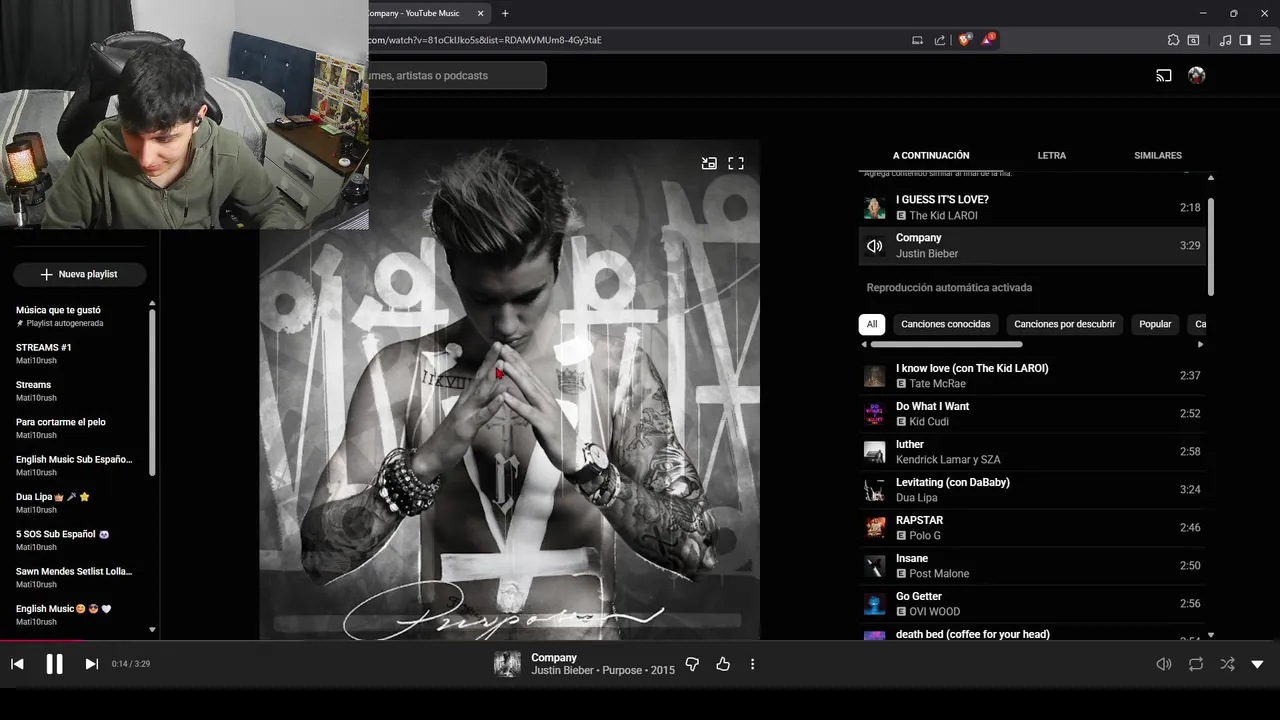
Task: Click the browser address bar URL
Action: (x=485, y=40)
